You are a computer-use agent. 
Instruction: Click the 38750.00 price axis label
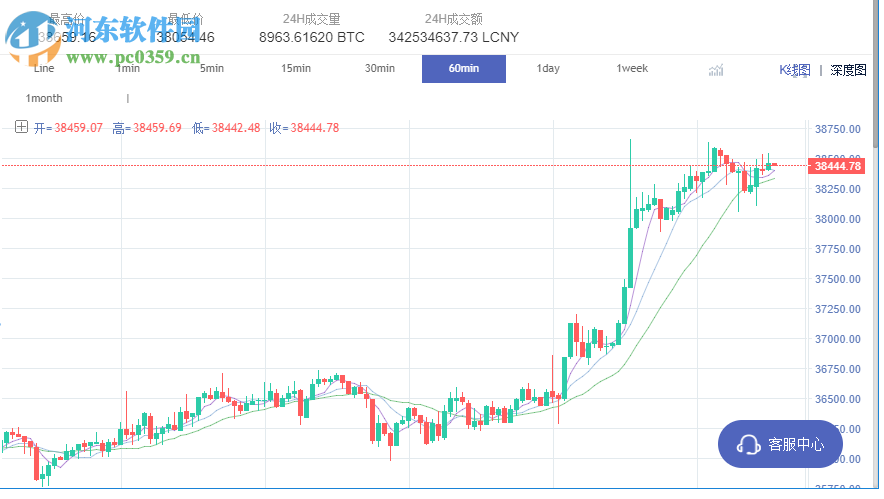pos(838,129)
